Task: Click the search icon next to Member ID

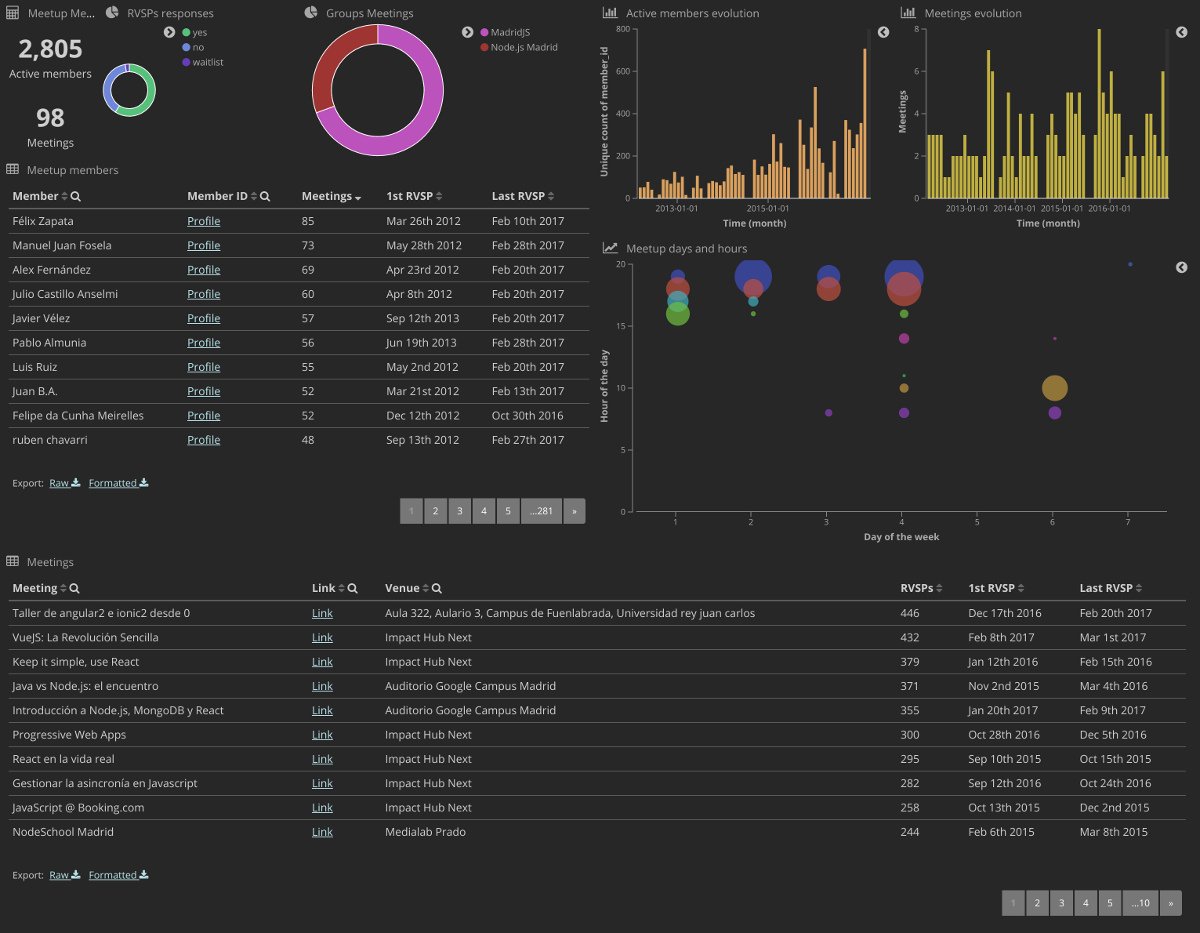Action: [x=265, y=197]
